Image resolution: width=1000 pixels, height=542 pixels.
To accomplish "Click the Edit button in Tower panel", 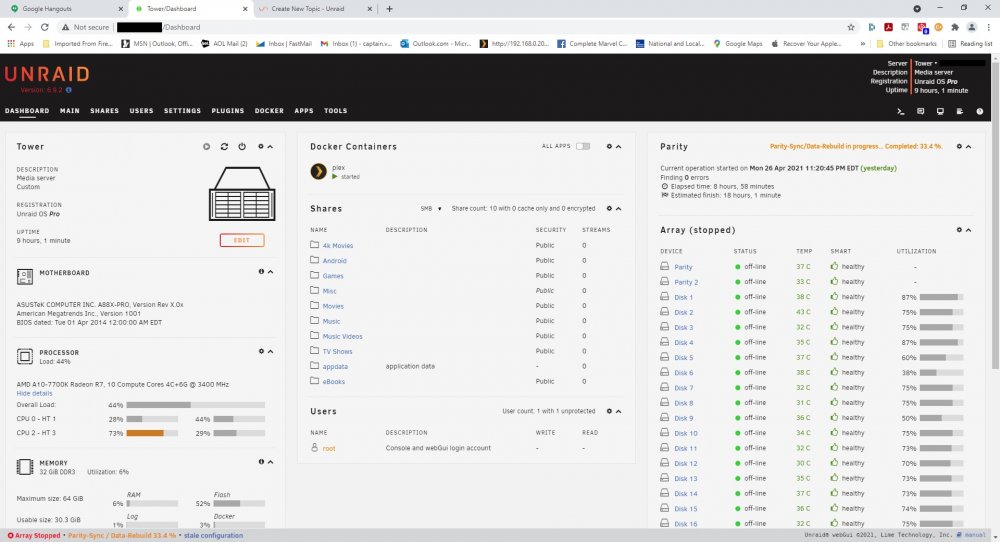I will [242, 240].
